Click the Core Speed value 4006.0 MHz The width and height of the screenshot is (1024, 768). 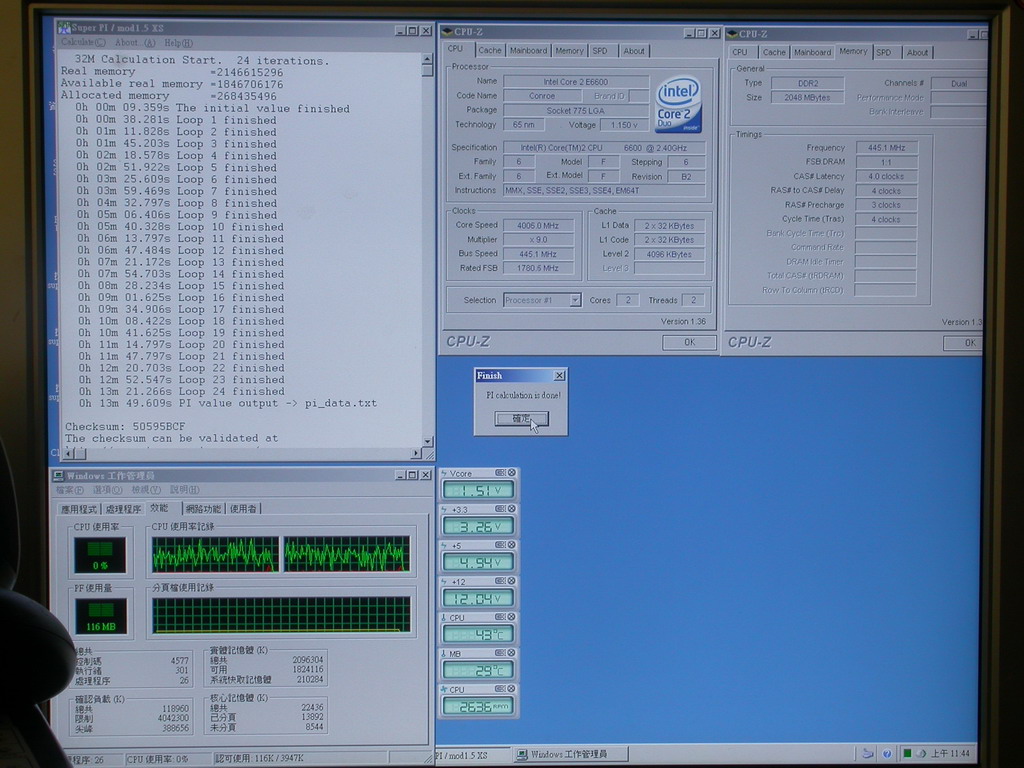(538, 225)
